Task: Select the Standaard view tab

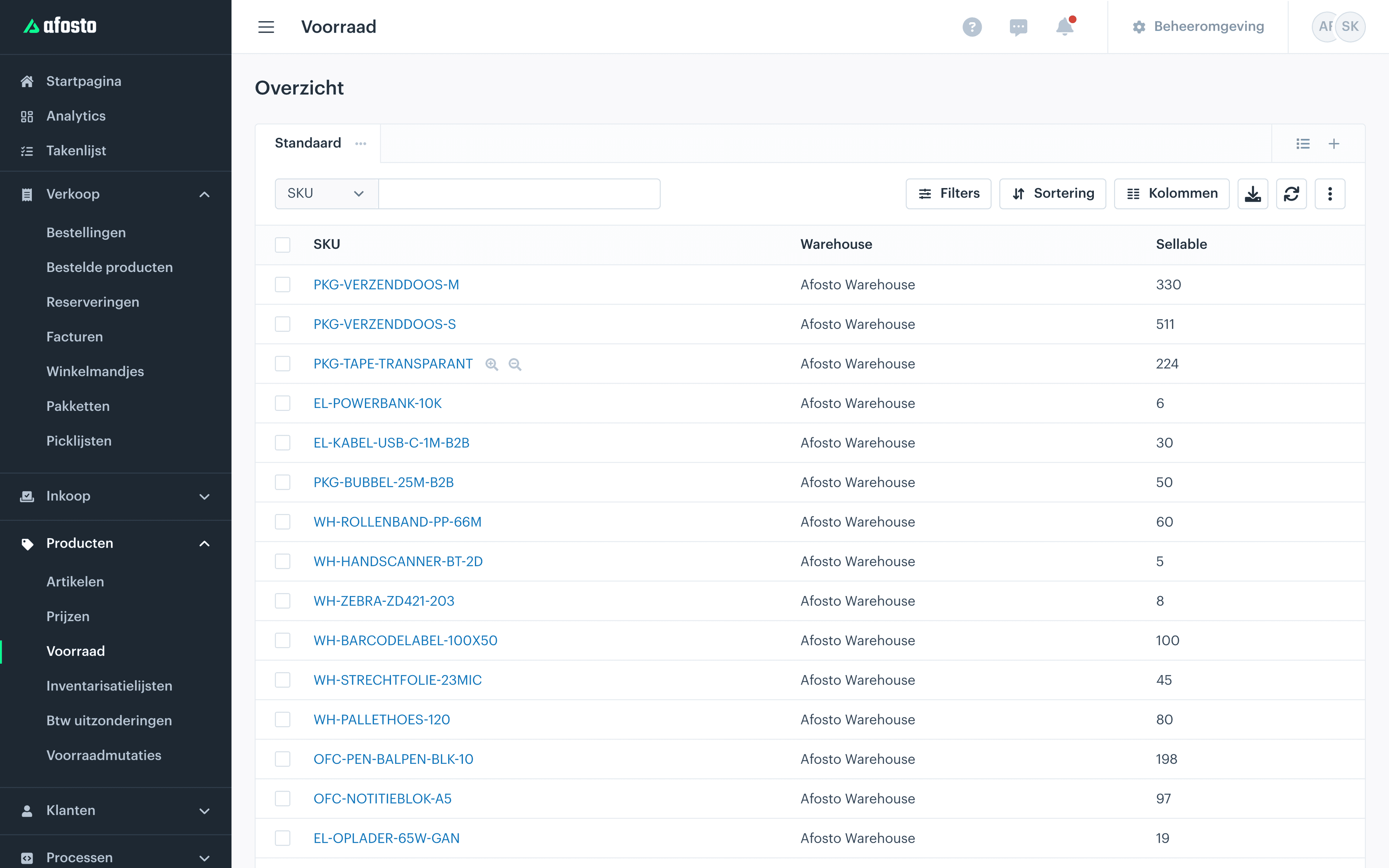Action: (308, 143)
